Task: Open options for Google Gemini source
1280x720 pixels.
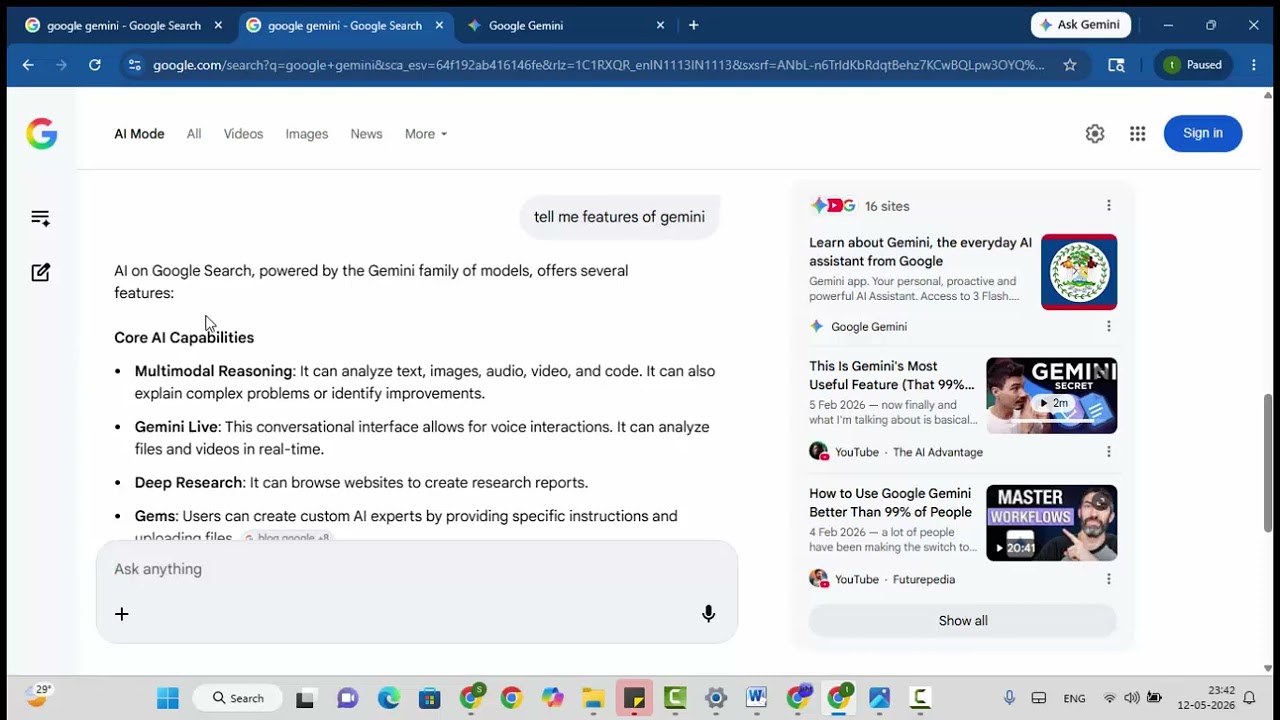Action: click(x=1108, y=326)
